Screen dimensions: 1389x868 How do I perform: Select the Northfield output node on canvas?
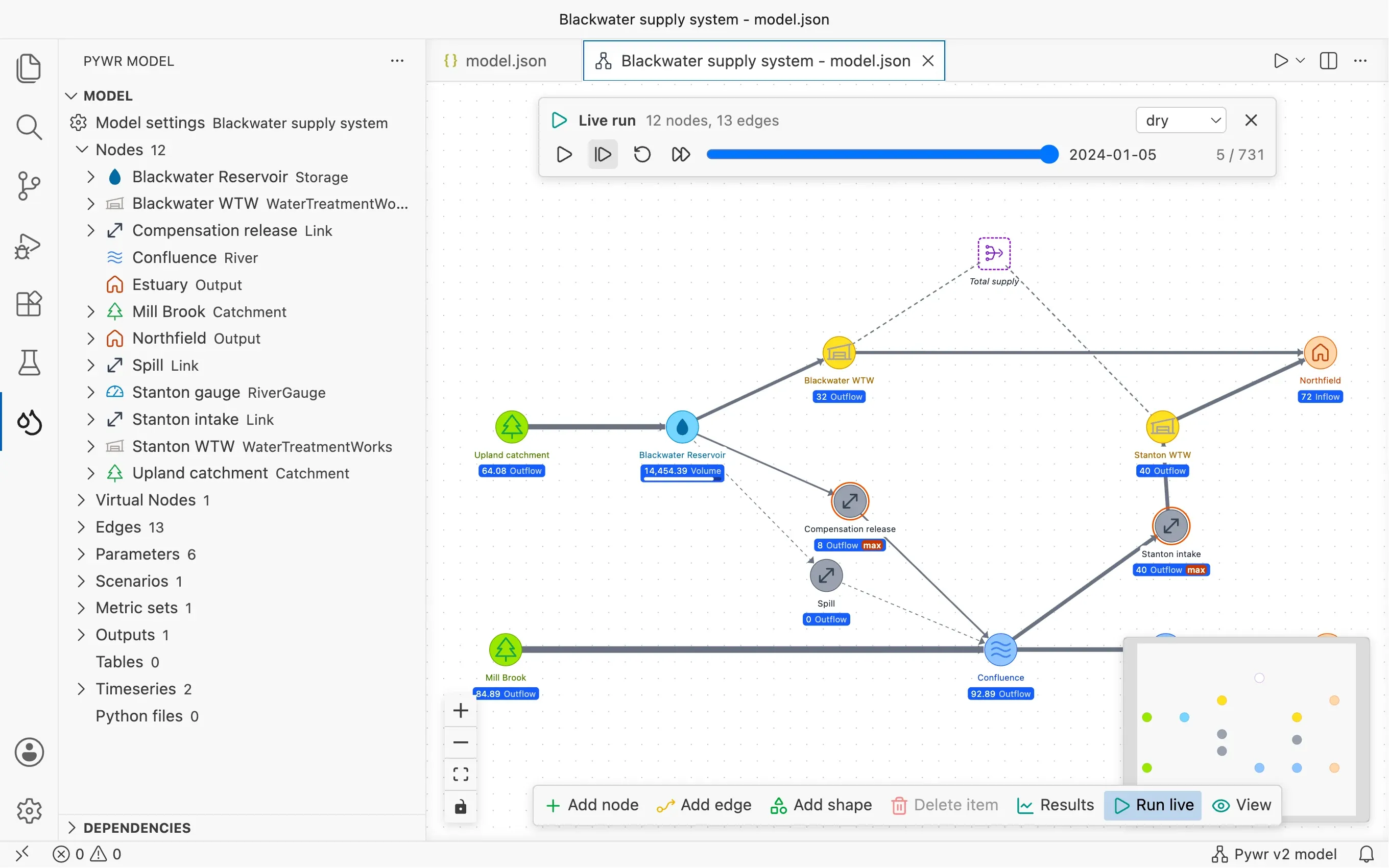[1320, 352]
